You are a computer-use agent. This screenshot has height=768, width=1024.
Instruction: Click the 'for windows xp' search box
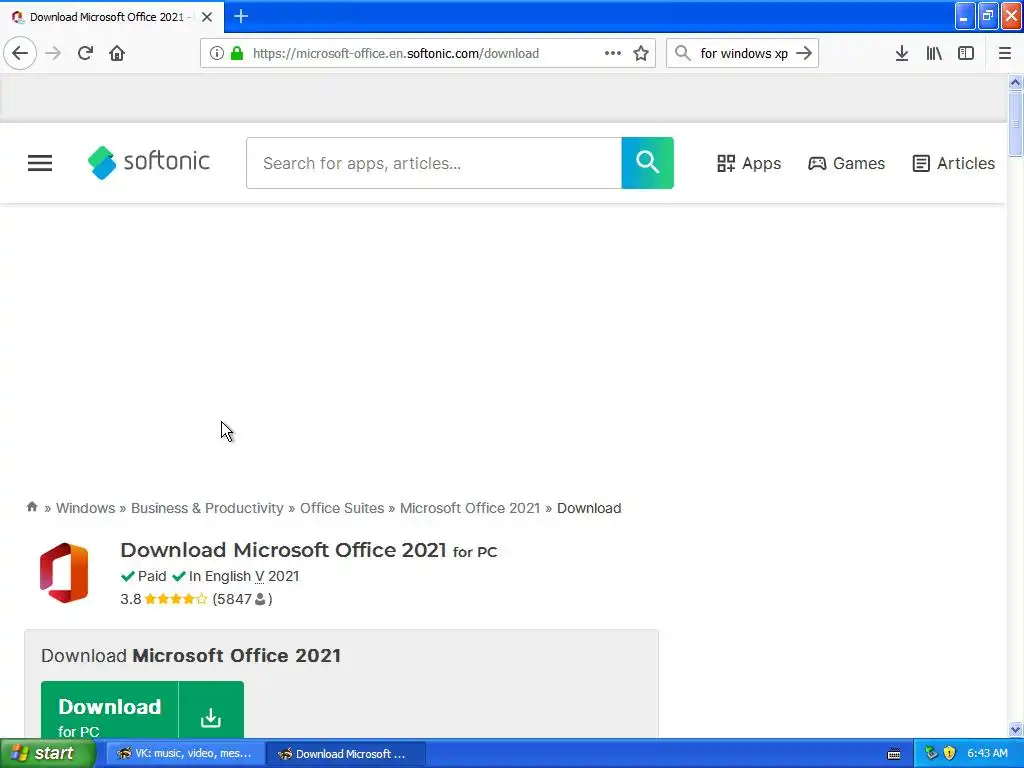[x=743, y=53]
